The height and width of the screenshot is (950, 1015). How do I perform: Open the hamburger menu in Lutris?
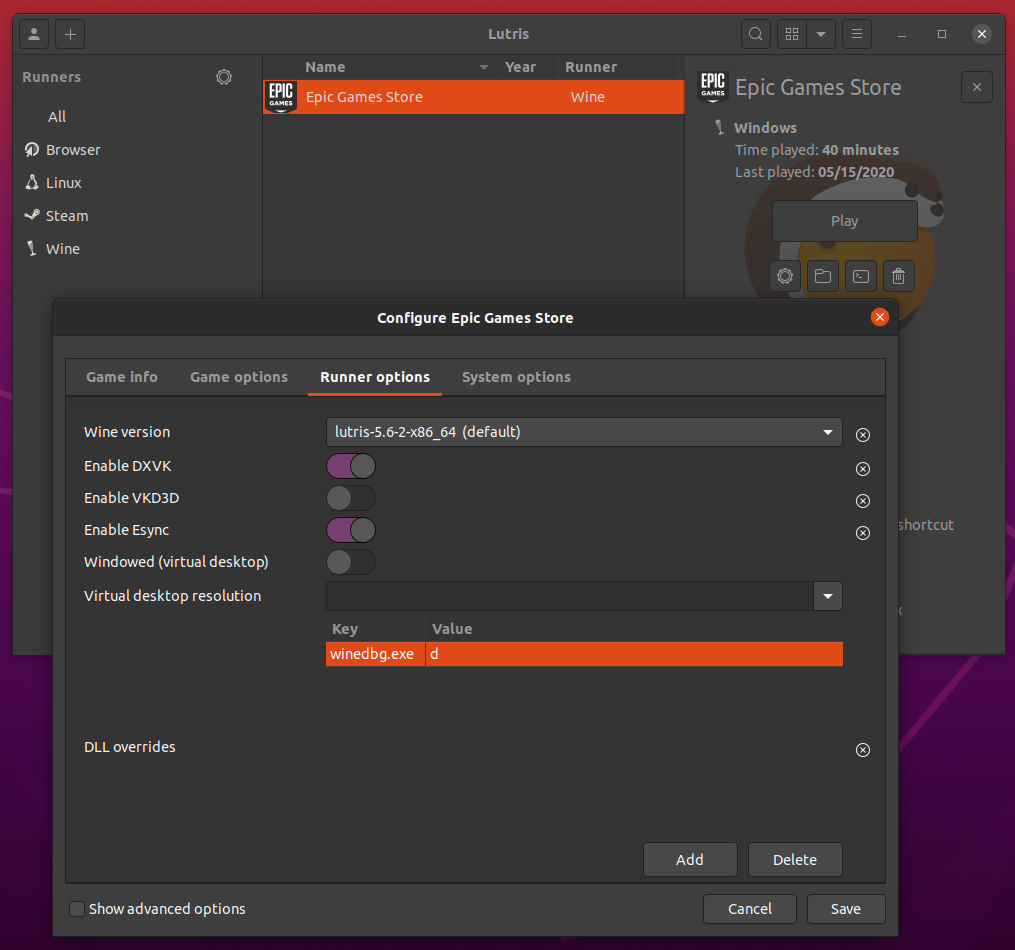856,34
